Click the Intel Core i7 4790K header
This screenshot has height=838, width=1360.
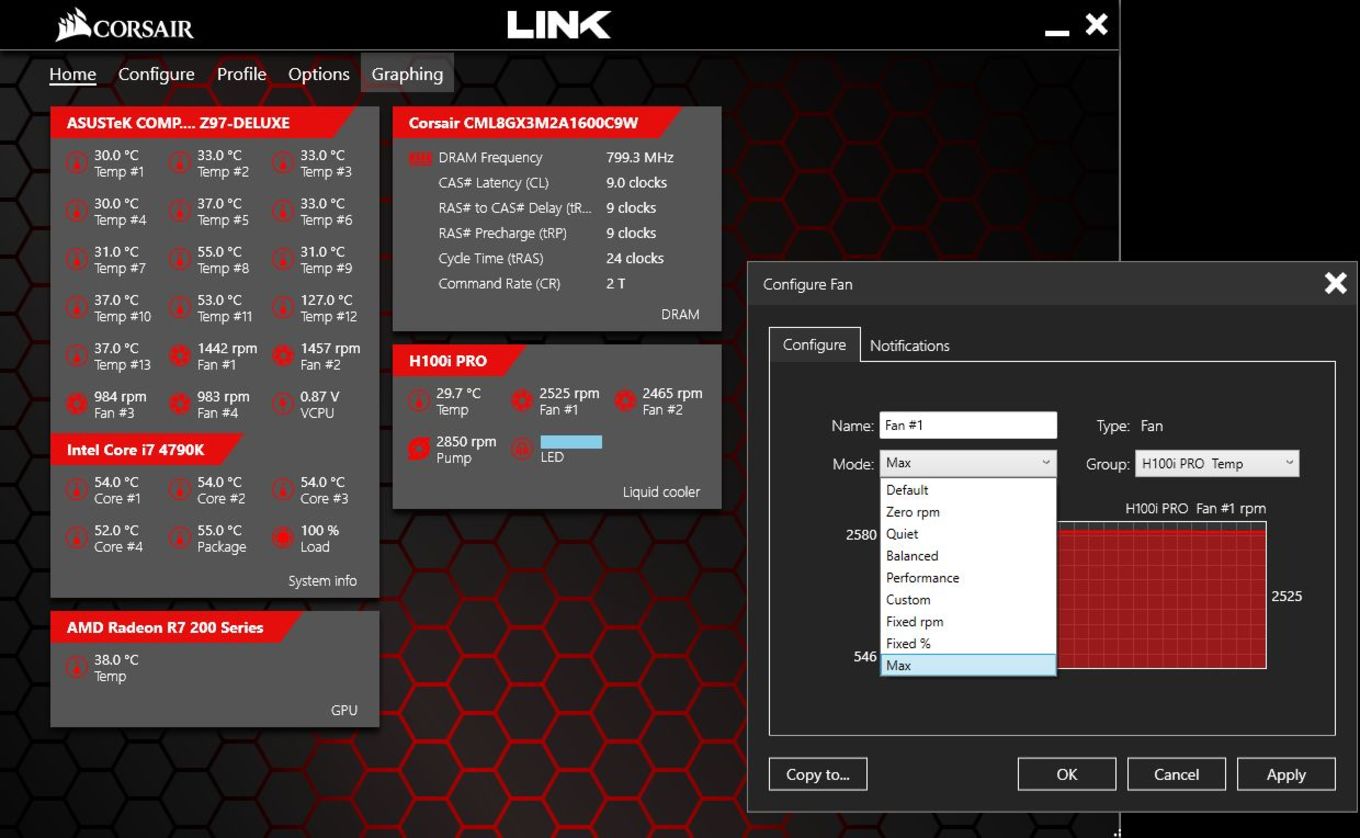[147, 450]
